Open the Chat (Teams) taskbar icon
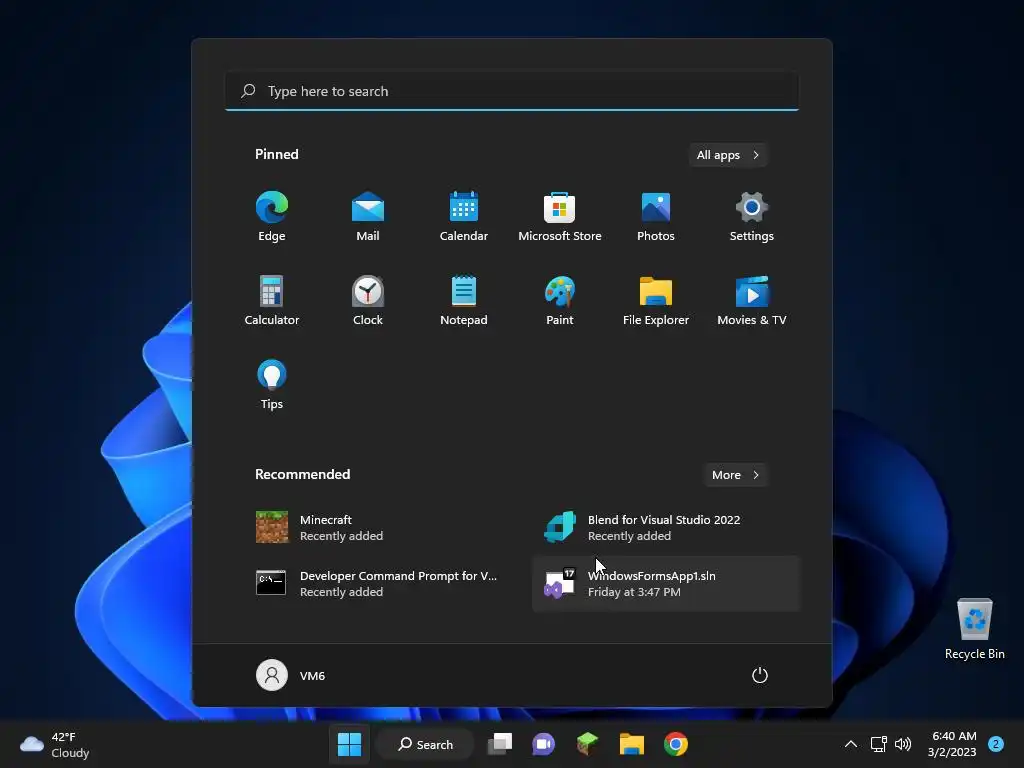Viewport: 1024px width, 768px height. click(543, 744)
